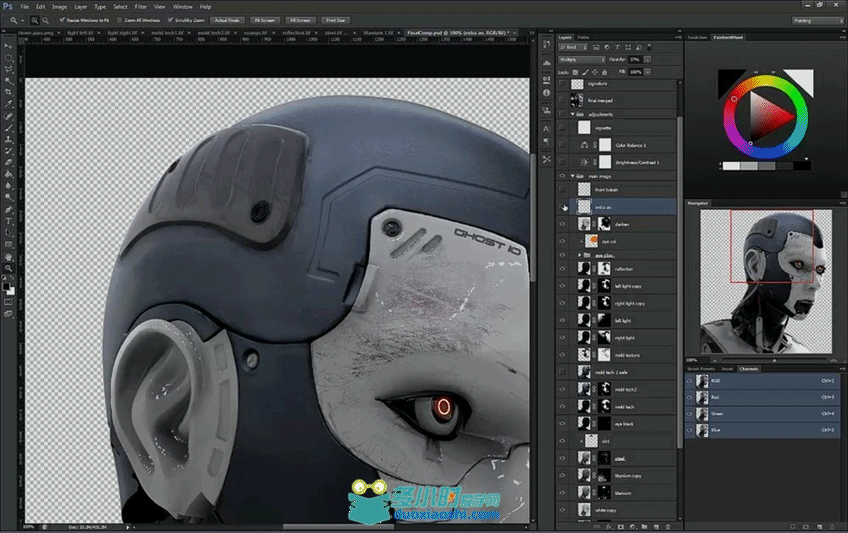
Task: Filter layers by pixel type icon
Action: click(x=596, y=48)
